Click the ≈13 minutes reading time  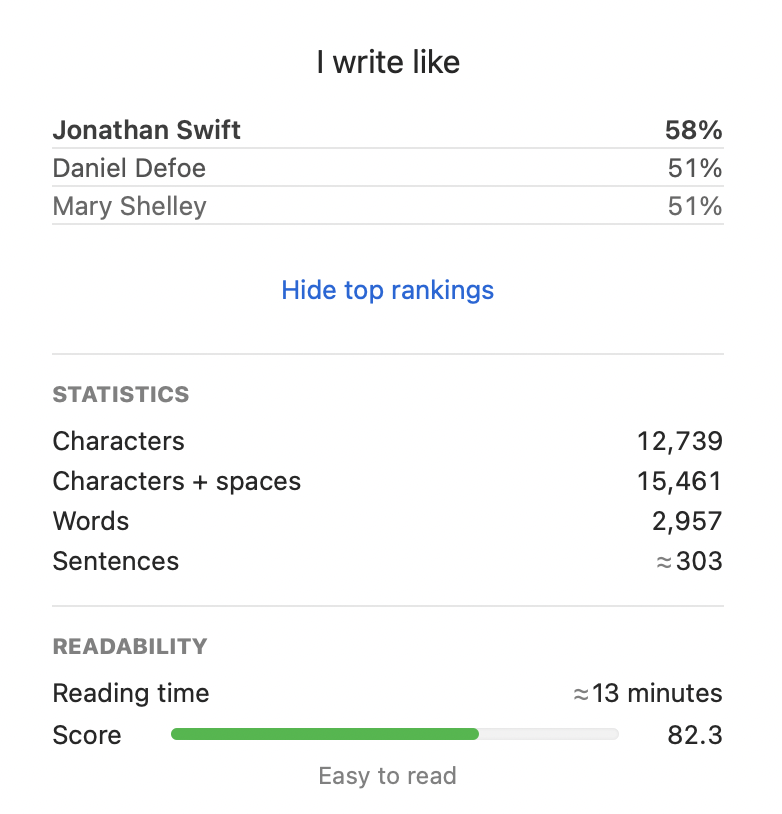647,693
